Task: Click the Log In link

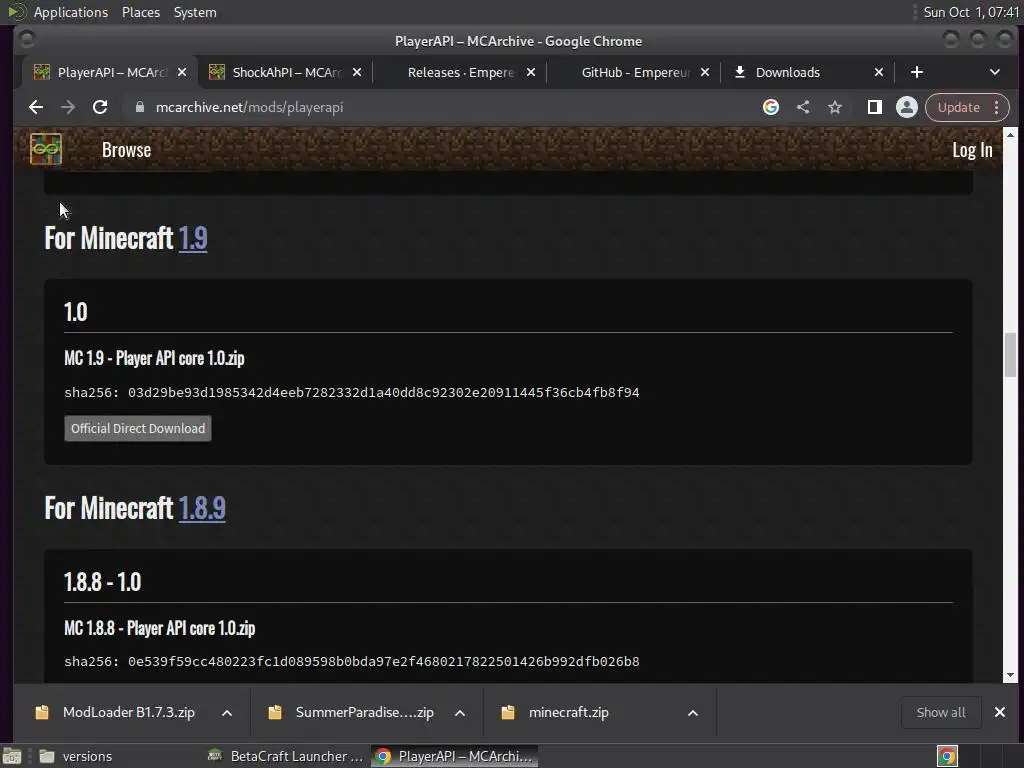Action: click(x=972, y=150)
